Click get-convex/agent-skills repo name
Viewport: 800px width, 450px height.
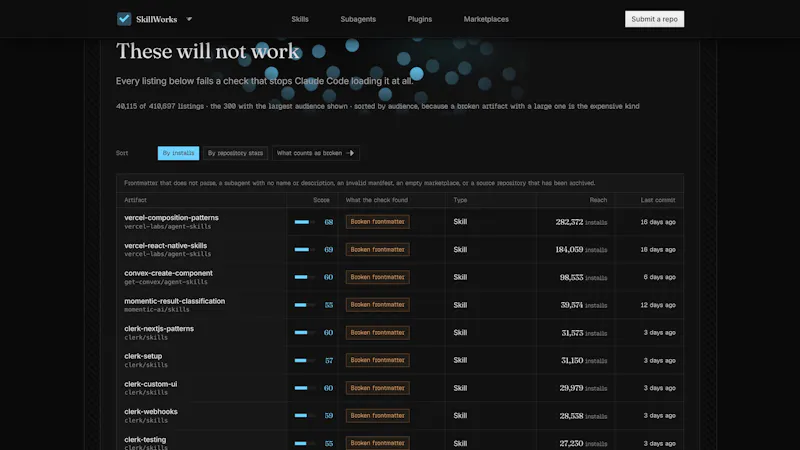pos(166,282)
